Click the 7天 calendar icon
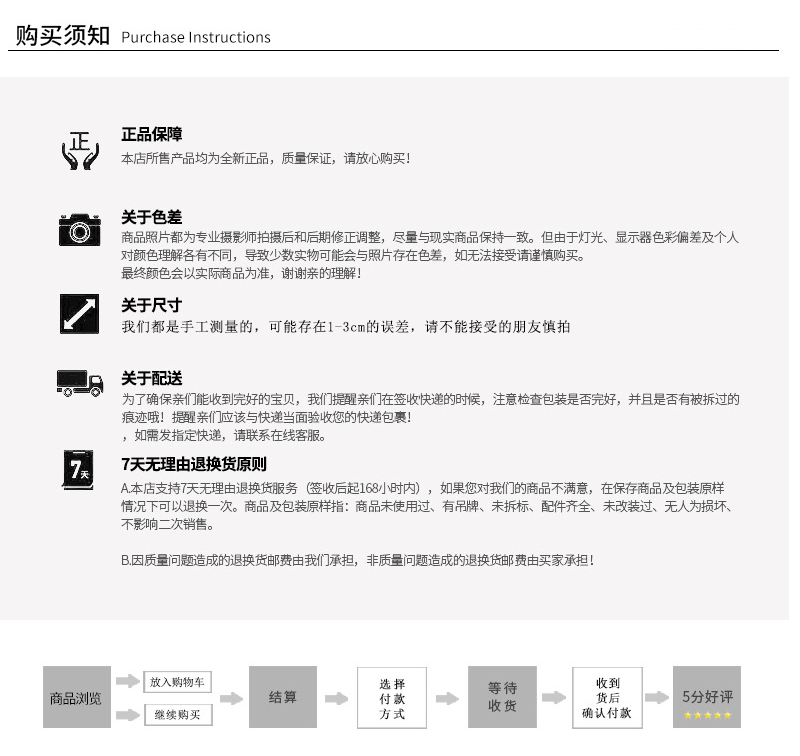Screen dimensions: 800x756 click(78, 470)
